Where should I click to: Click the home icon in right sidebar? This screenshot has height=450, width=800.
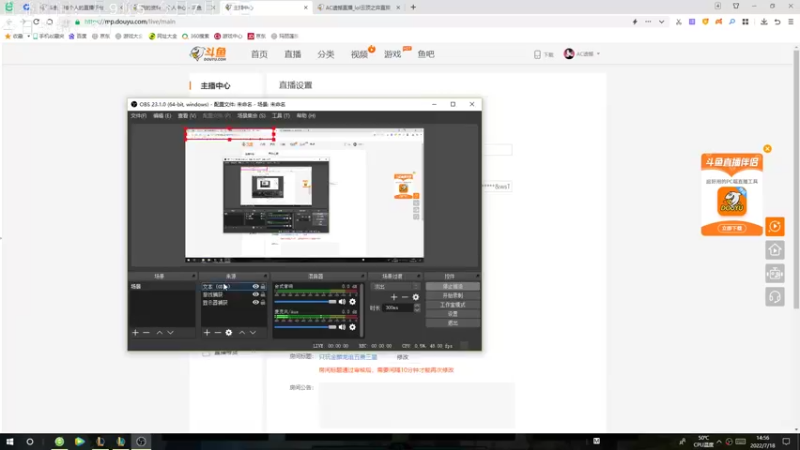(x=774, y=249)
